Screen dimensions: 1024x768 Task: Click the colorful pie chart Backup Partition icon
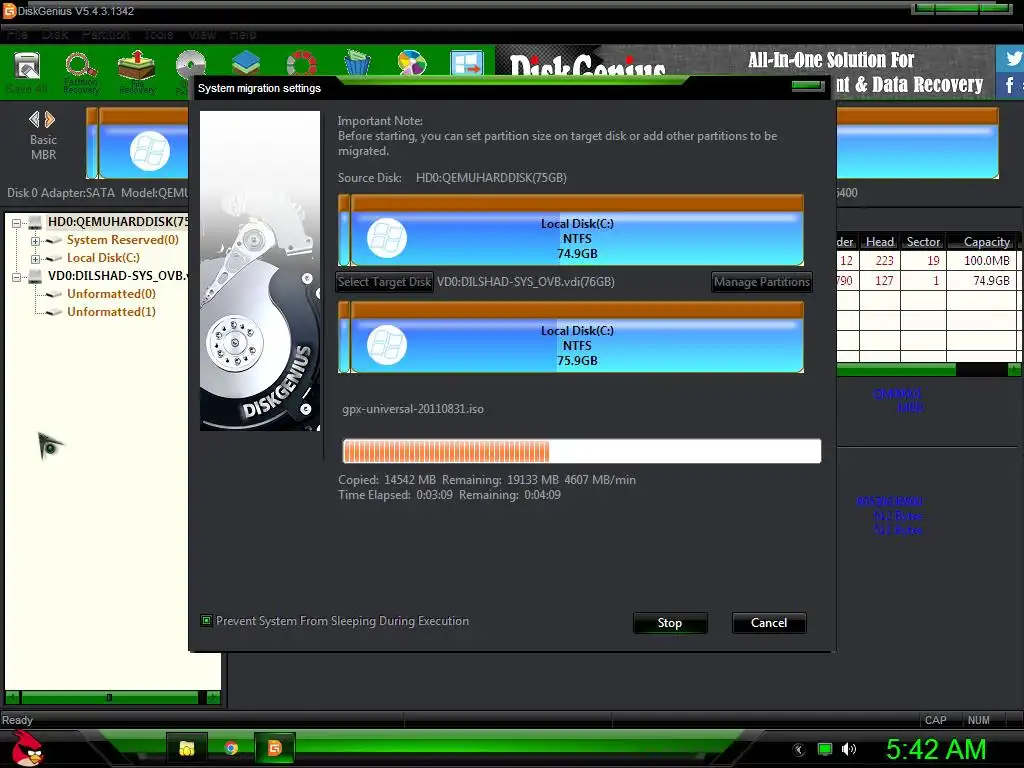[412, 64]
